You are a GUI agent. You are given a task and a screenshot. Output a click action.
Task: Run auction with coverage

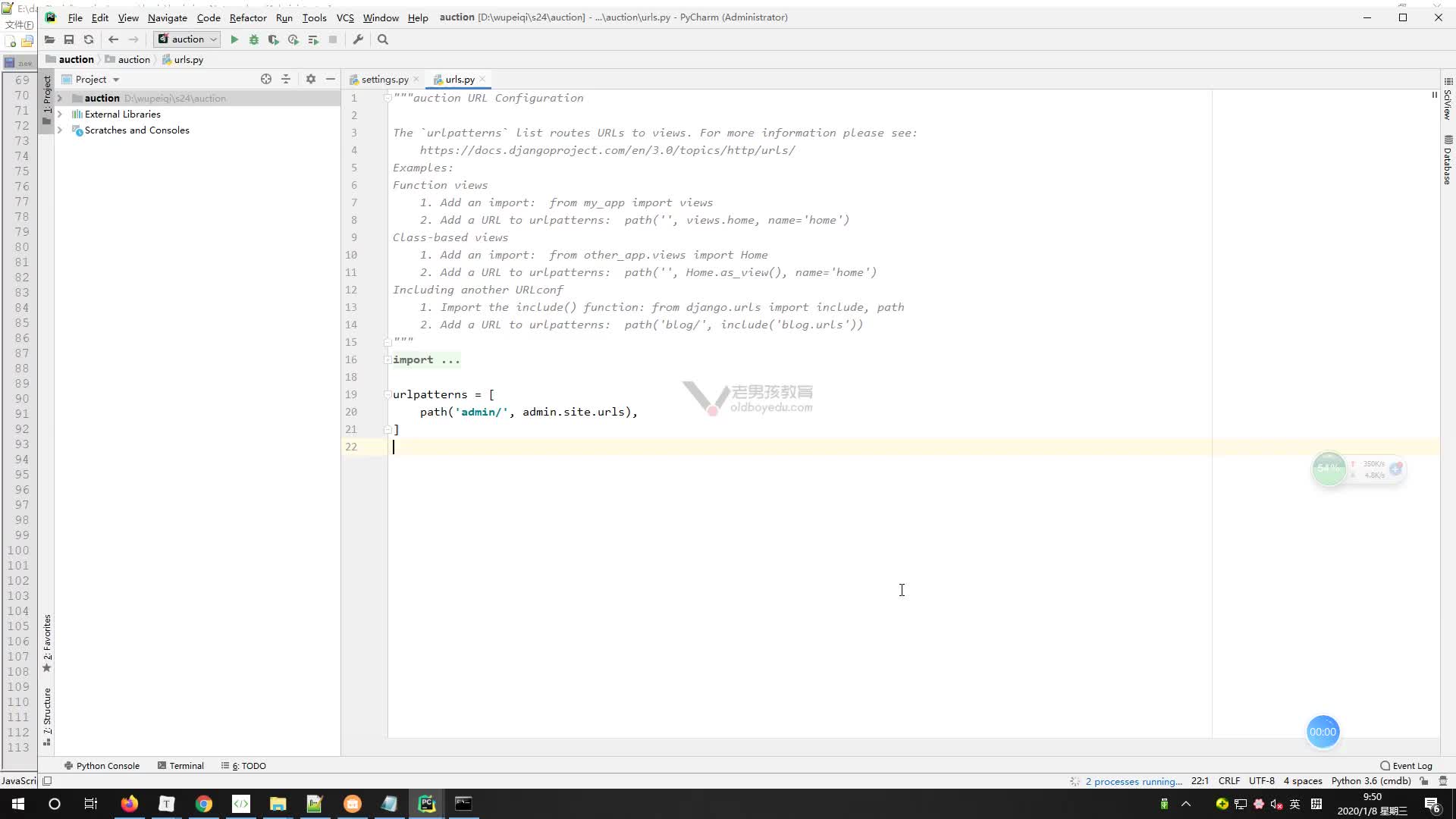[x=274, y=39]
